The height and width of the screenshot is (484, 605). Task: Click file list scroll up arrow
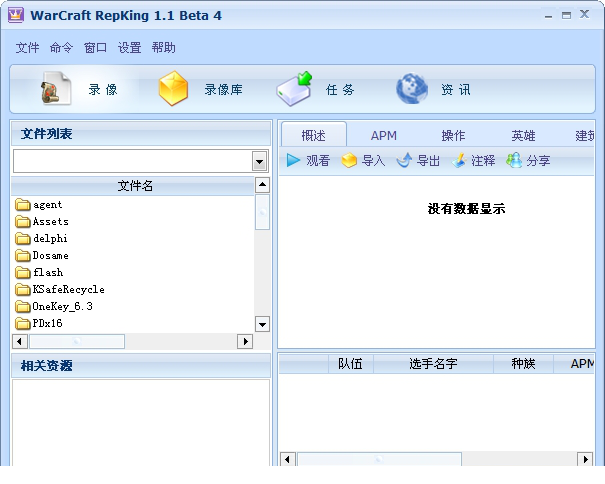click(262, 185)
